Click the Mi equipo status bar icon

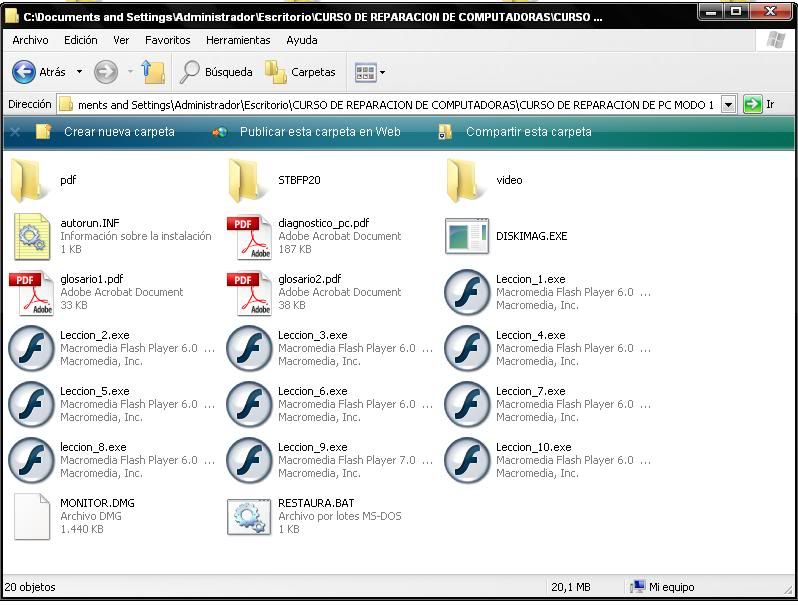coord(637,587)
